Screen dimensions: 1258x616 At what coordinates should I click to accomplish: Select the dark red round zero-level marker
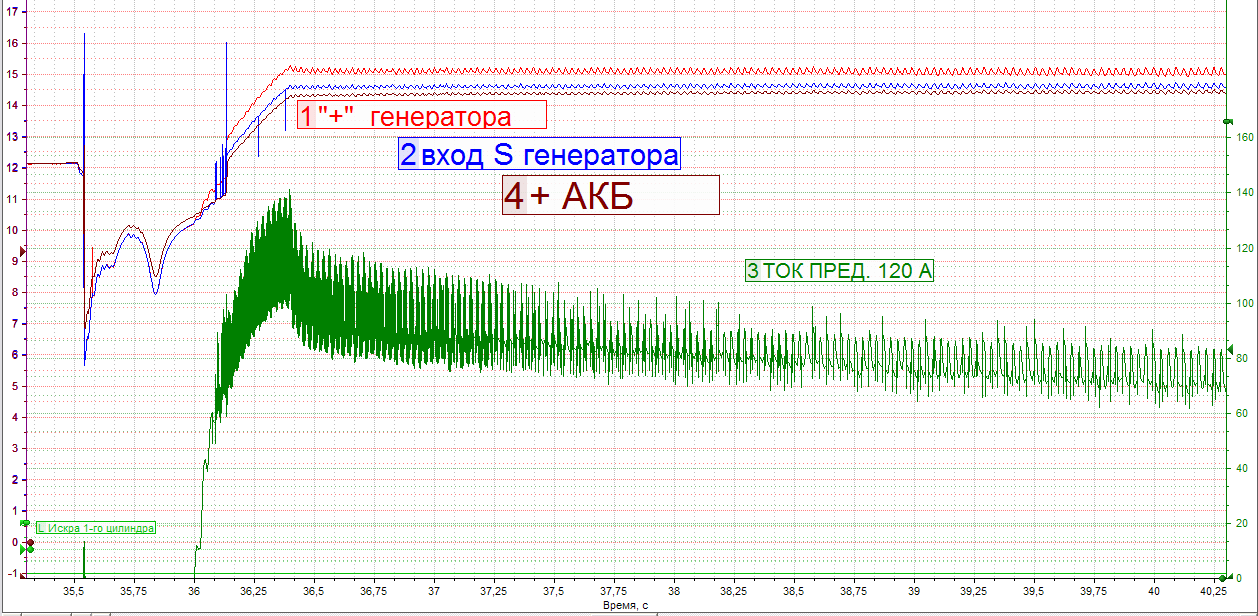[31, 542]
